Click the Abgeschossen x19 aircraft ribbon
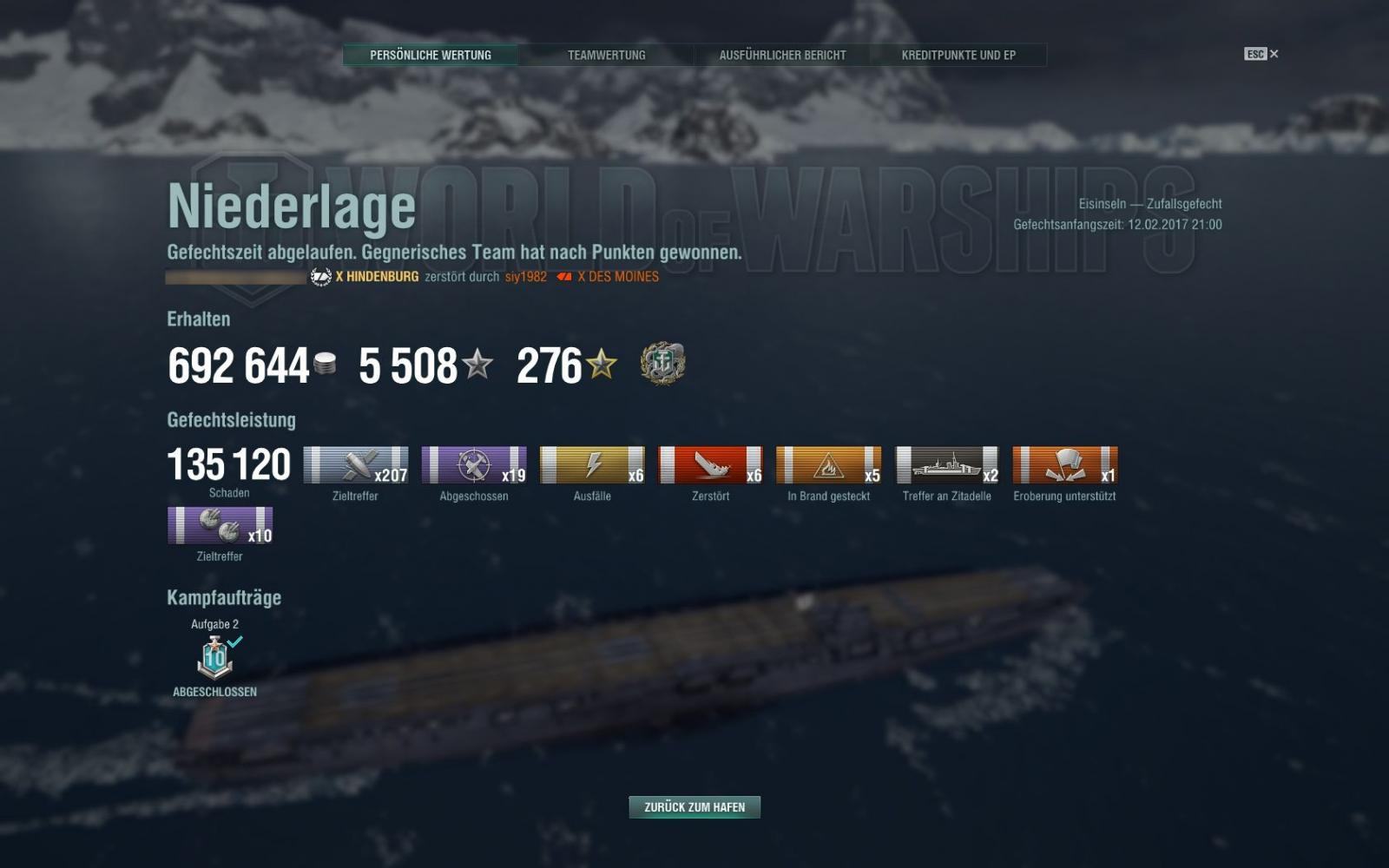 coord(474,465)
